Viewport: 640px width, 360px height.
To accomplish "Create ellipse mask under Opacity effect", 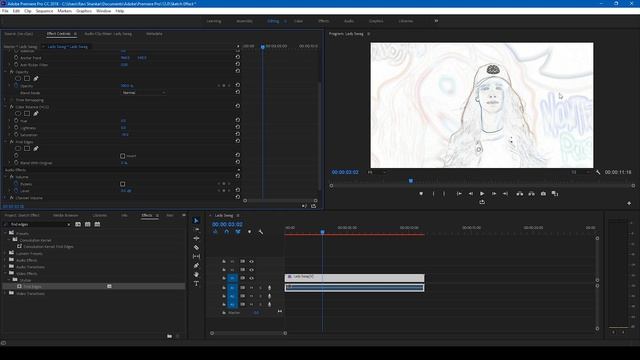I will click(18, 78).
